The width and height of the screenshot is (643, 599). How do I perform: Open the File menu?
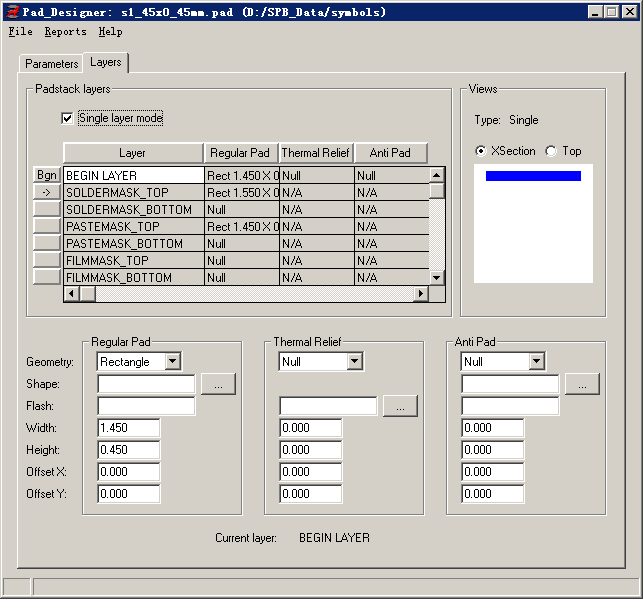coord(21,32)
